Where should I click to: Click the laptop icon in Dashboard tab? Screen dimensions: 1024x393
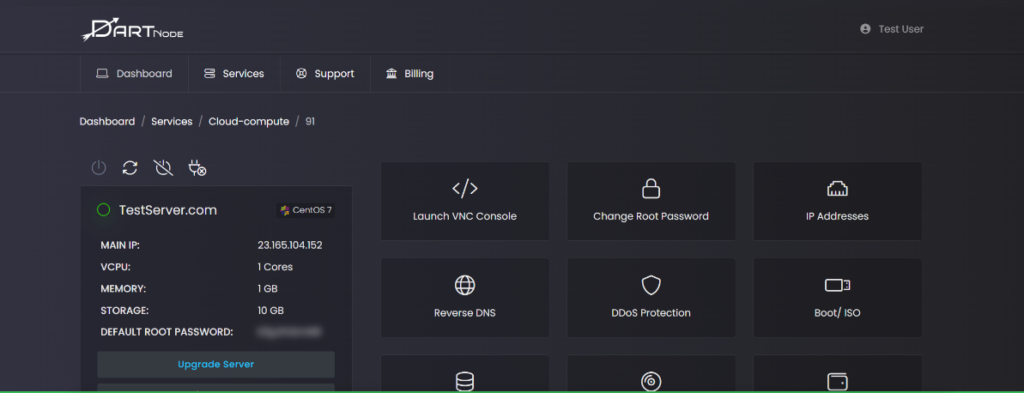pos(102,74)
